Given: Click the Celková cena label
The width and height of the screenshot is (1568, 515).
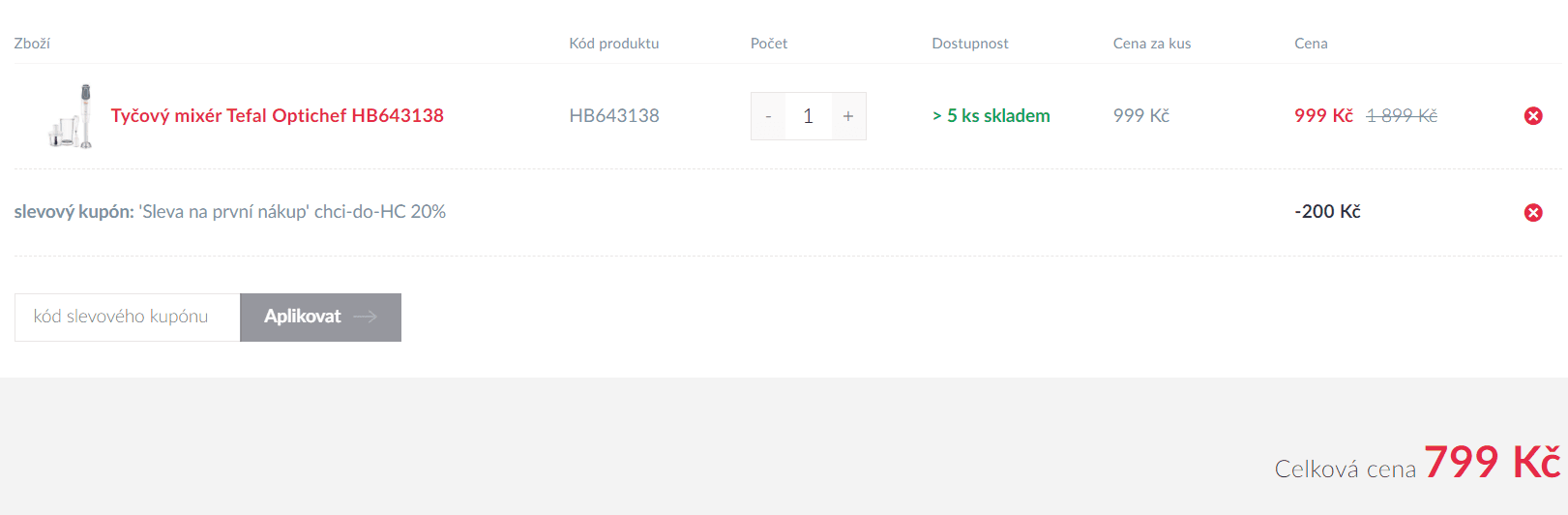Looking at the screenshot, I should pyautogui.click(x=1346, y=470).
